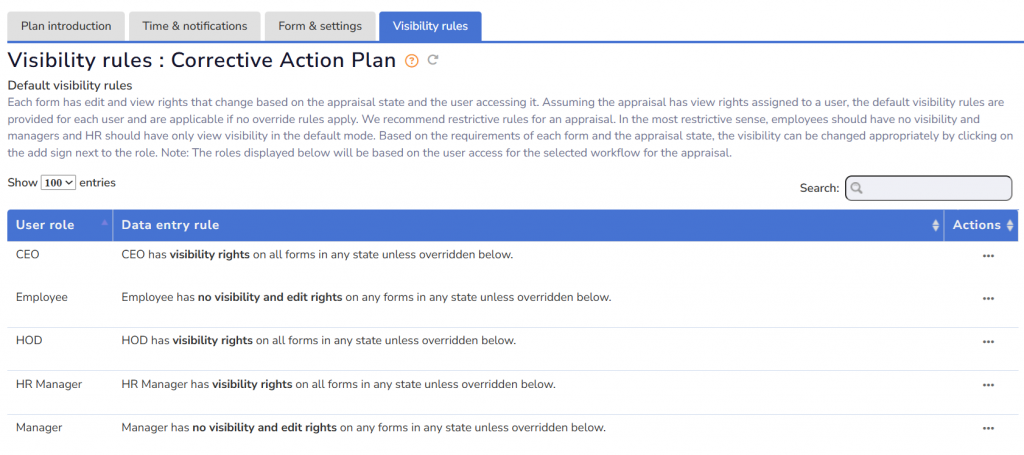Image resolution: width=1024 pixels, height=455 pixels.
Task: Open the Time & notifications tab
Action: tap(195, 25)
